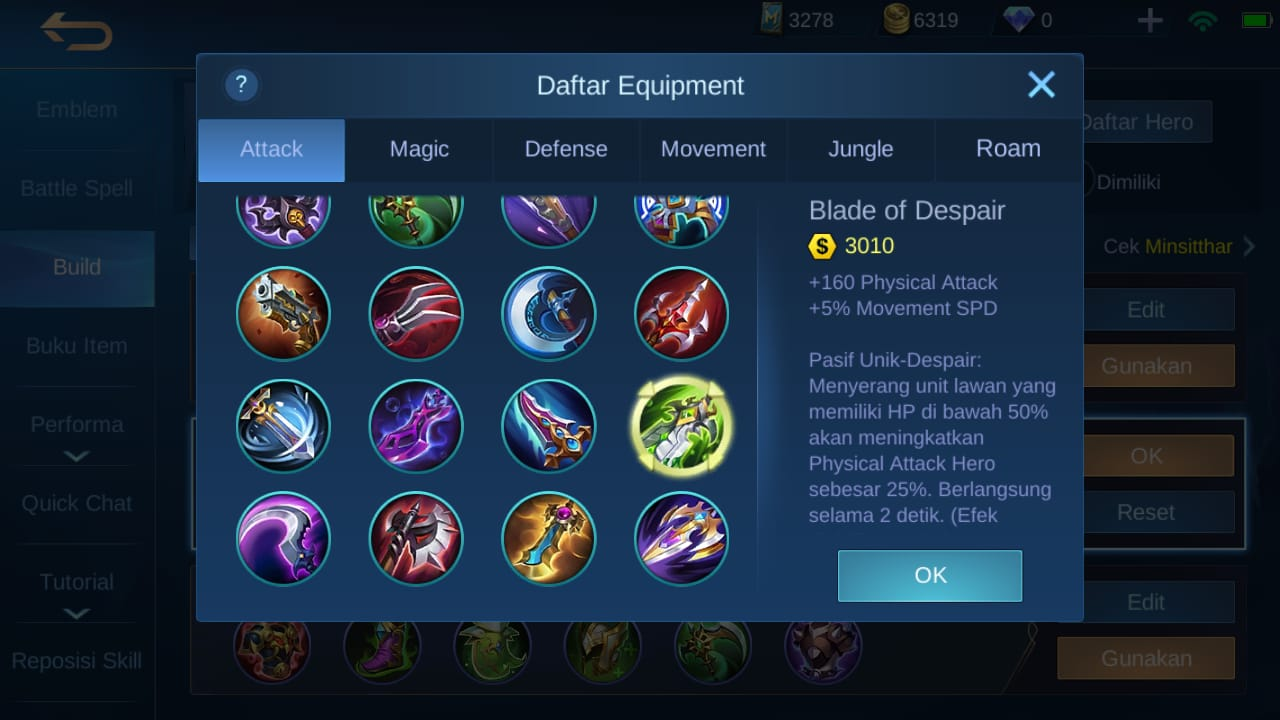The width and height of the screenshot is (1280, 720).
Task: Open the Defense equipment tab
Action: point(566,149)
